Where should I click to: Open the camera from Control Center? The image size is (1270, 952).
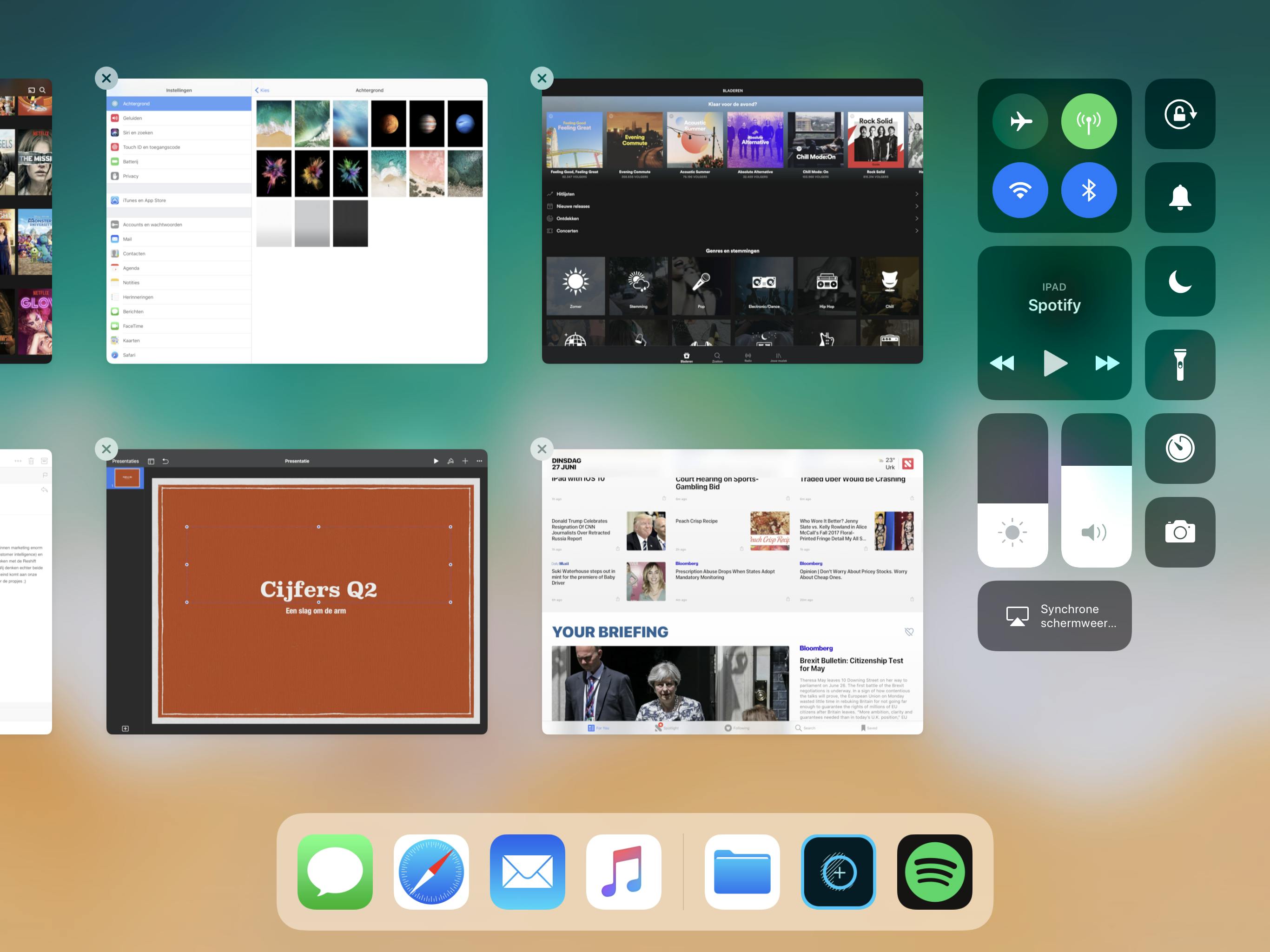(x=1179, y=532)
